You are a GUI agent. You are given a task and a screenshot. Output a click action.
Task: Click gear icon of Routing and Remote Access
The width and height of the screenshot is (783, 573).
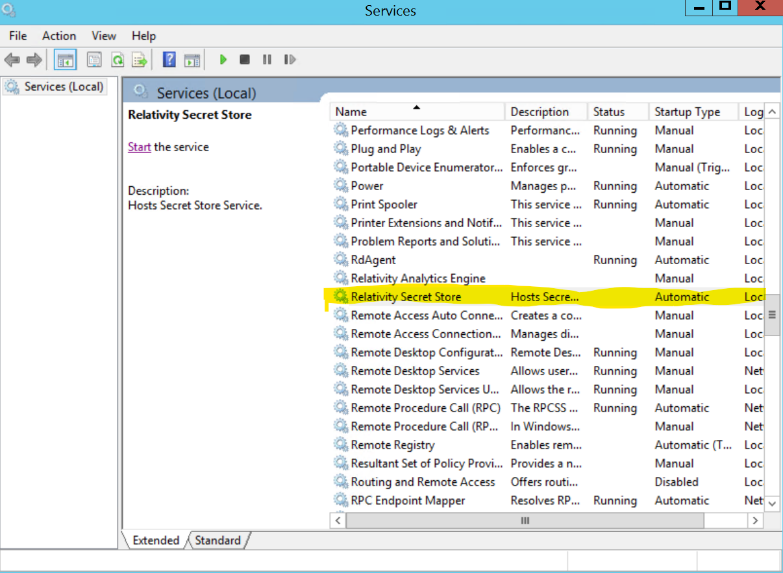coord(341,482)
